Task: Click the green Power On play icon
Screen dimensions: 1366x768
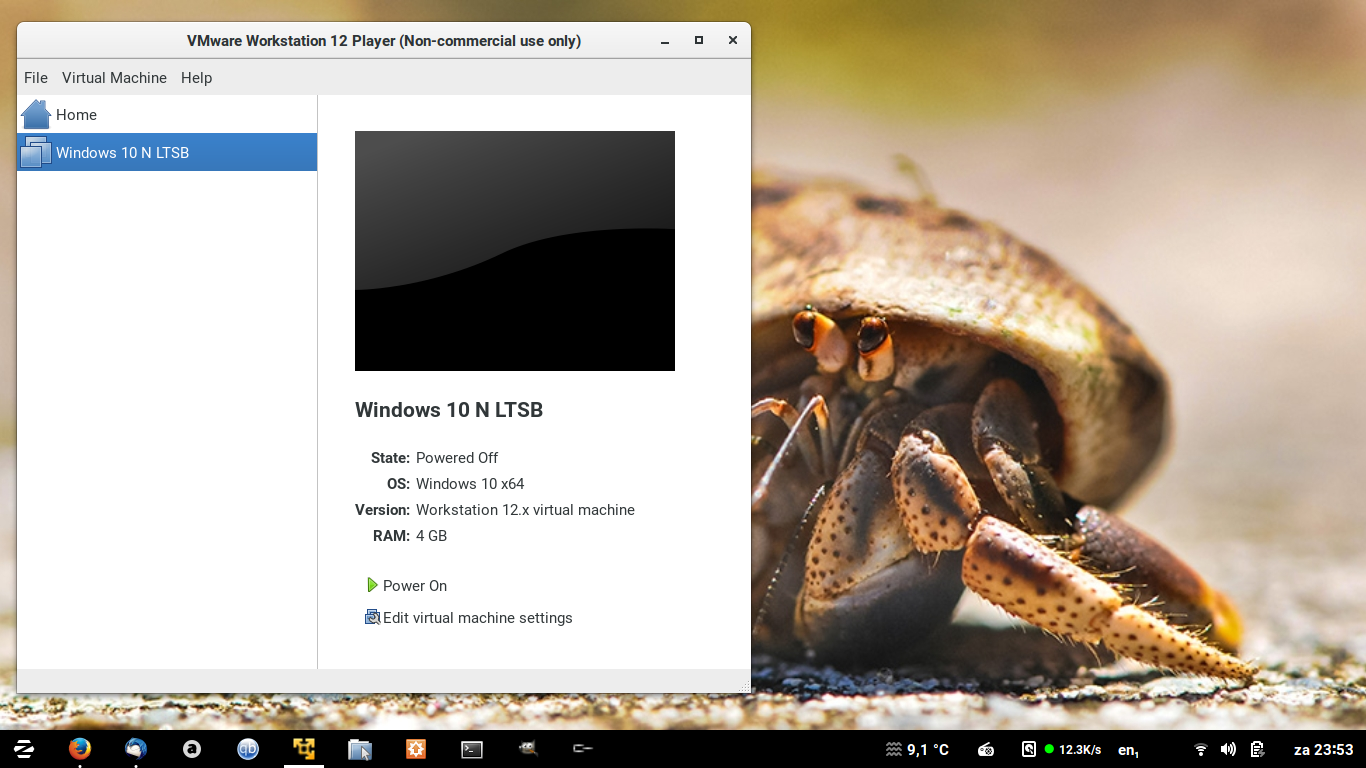Action: (372, 585)
